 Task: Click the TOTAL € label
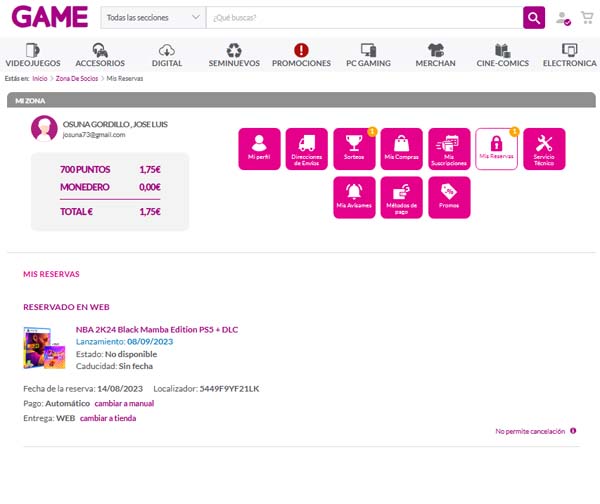coord(76,212)
